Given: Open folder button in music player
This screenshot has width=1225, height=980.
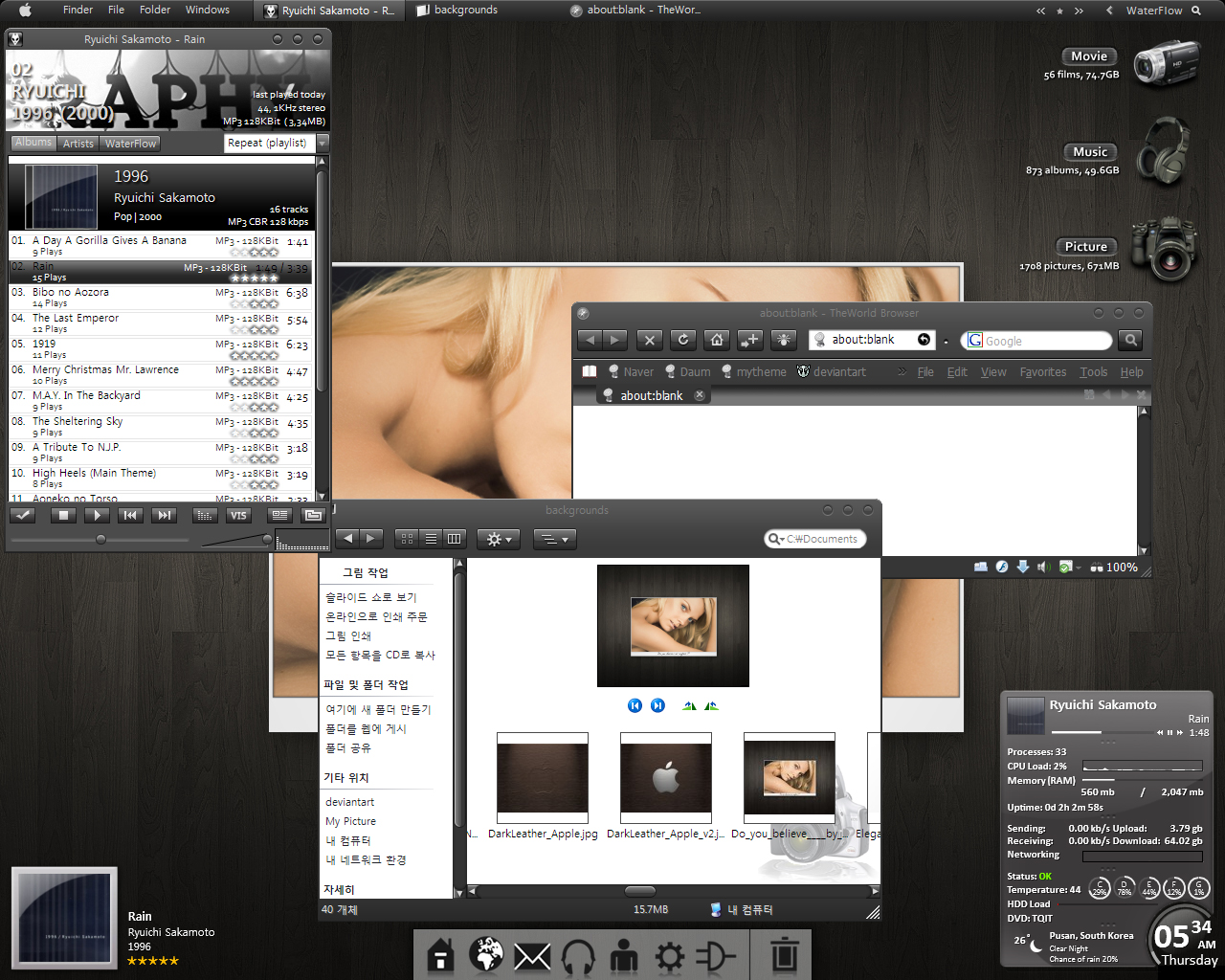Looking at the screenshot, I should point(313,515).
